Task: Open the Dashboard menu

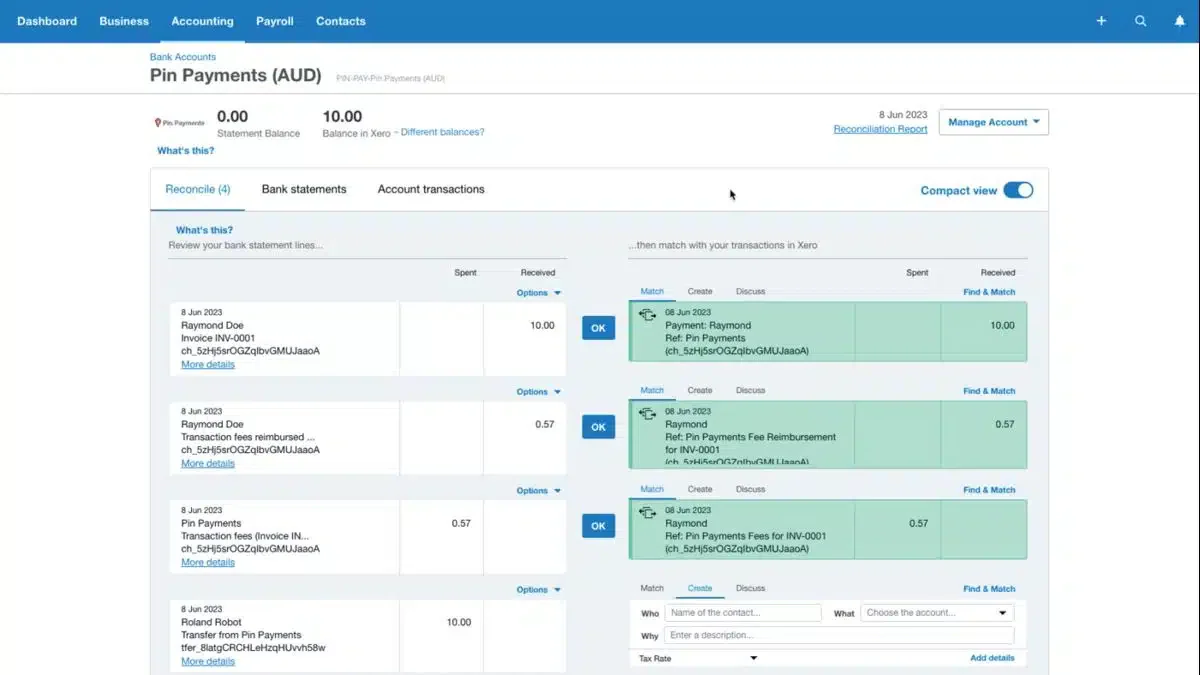Action: click(x=47, y=21)
